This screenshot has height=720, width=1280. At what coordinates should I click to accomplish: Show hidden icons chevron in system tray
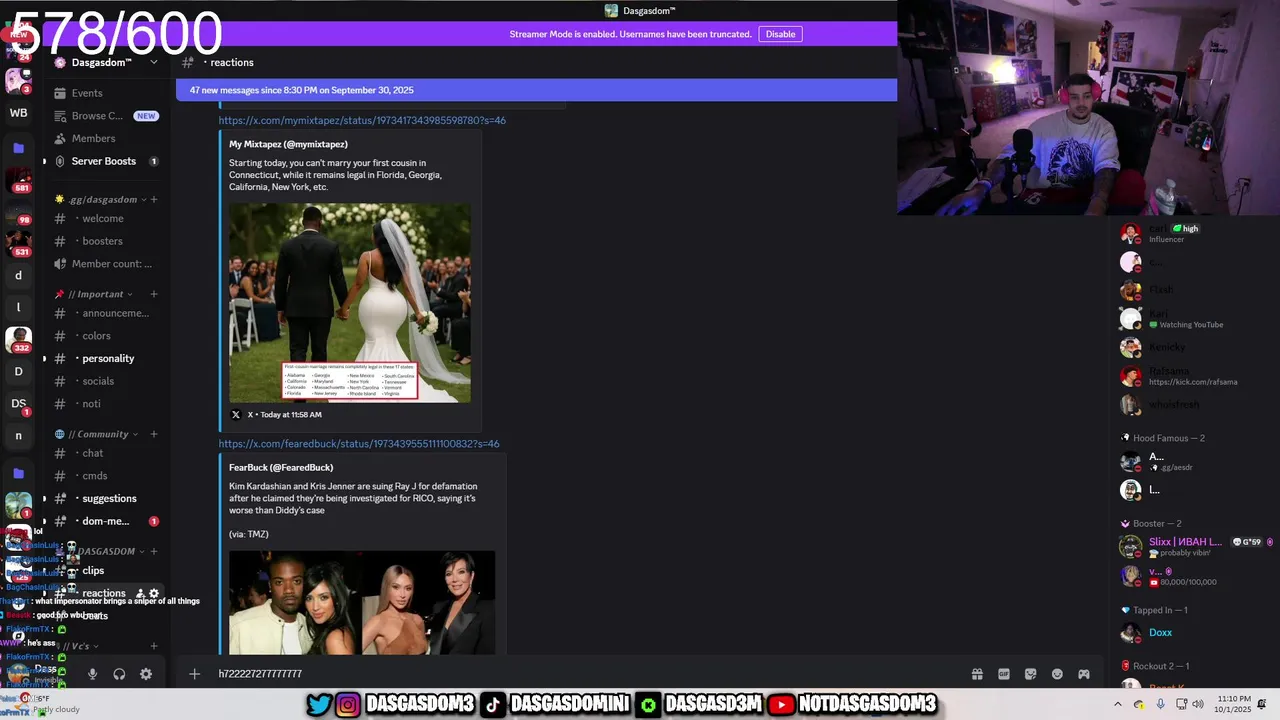[x=1118, y=704]
